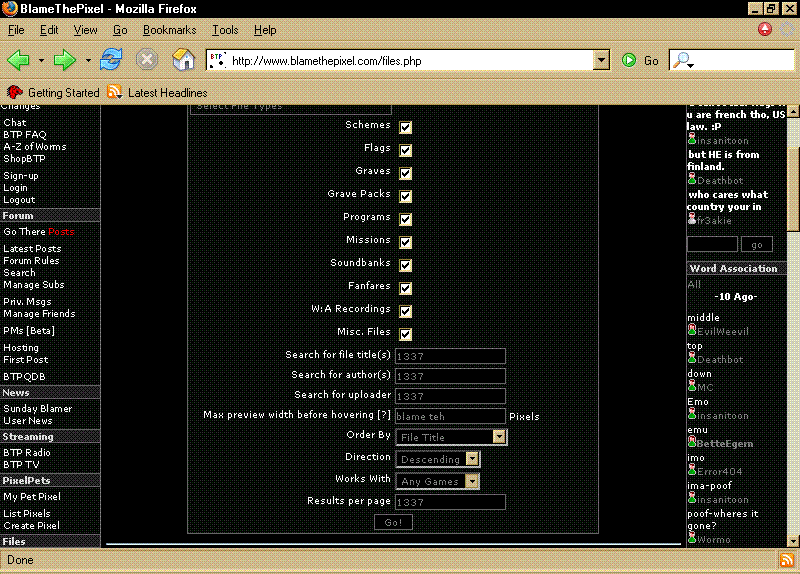Click user icon next to fr3akie
The width and height of the screenshot is (800, 574).
pyautogui.click(x=692, y=219)
